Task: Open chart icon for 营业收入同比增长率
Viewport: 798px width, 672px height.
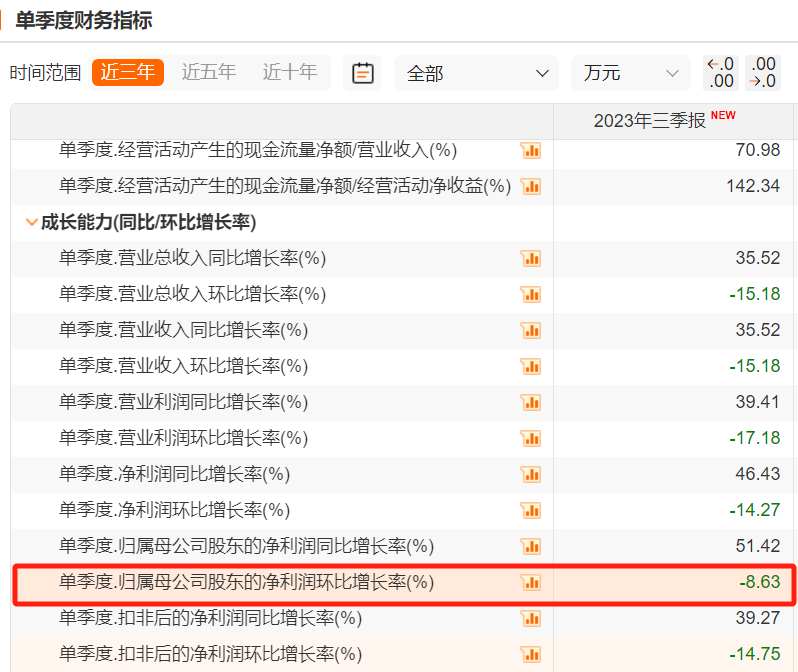Action: click(531, 330)
